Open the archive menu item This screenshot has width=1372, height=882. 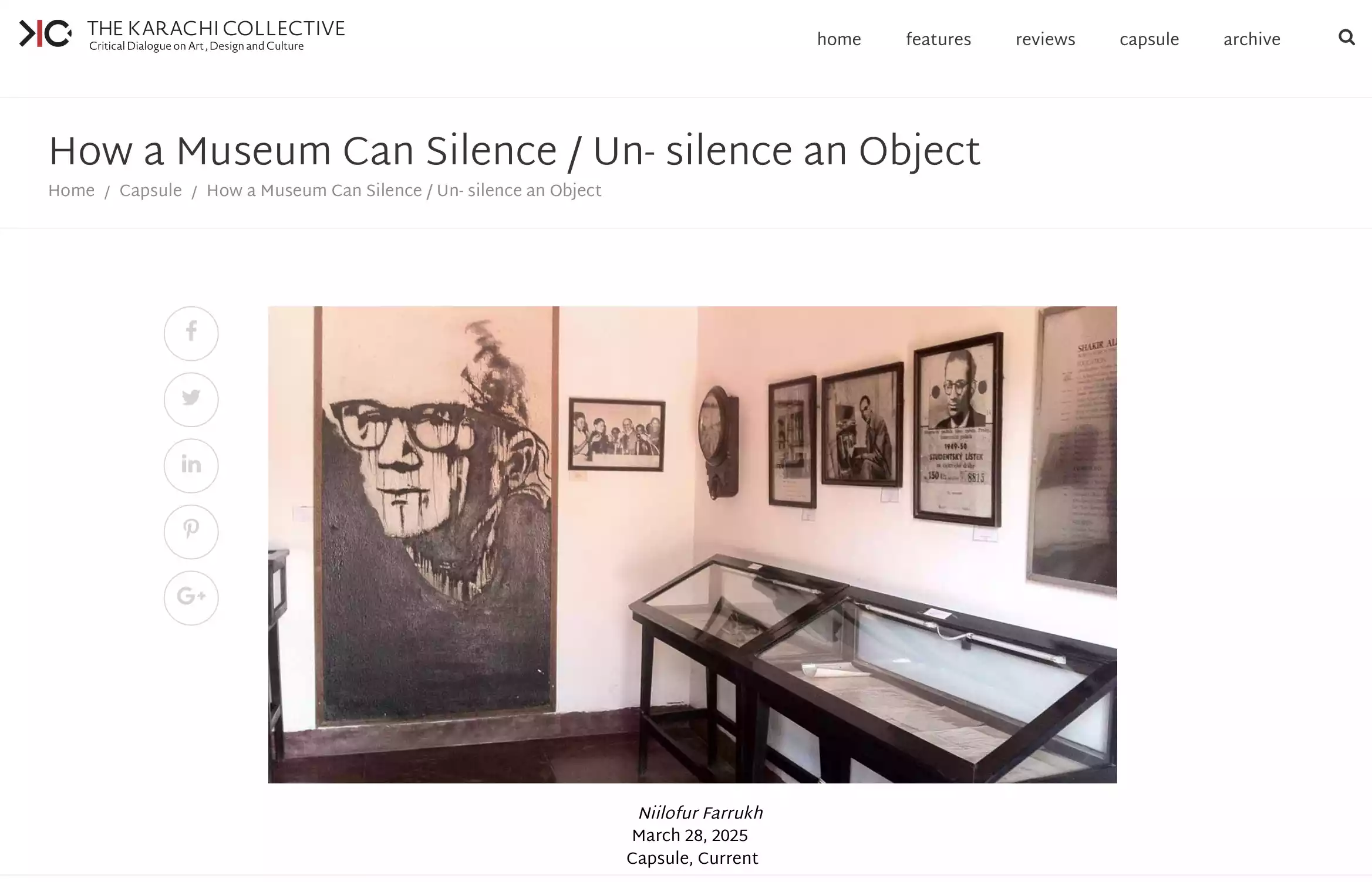click(x=1252, y=39)
